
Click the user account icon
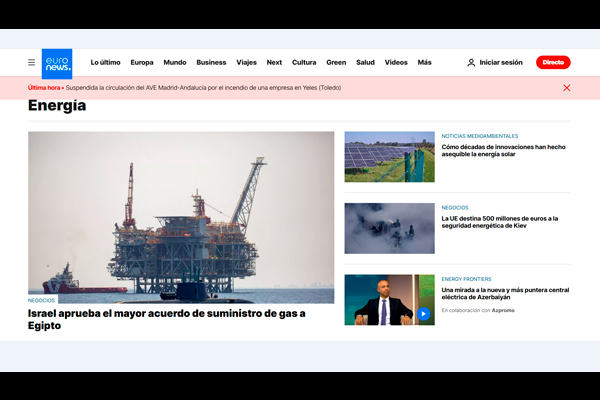click(x=471, y=62)
